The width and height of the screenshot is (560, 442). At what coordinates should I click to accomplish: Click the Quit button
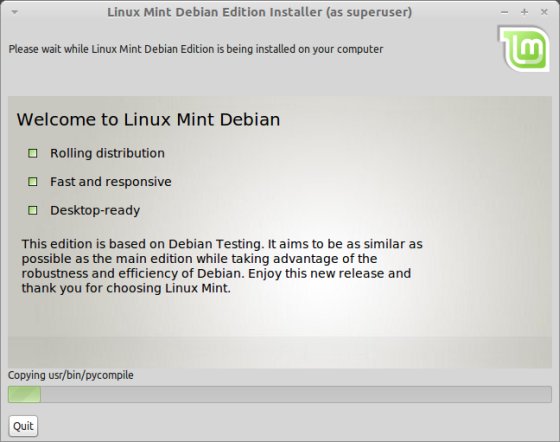coord(23,426)
